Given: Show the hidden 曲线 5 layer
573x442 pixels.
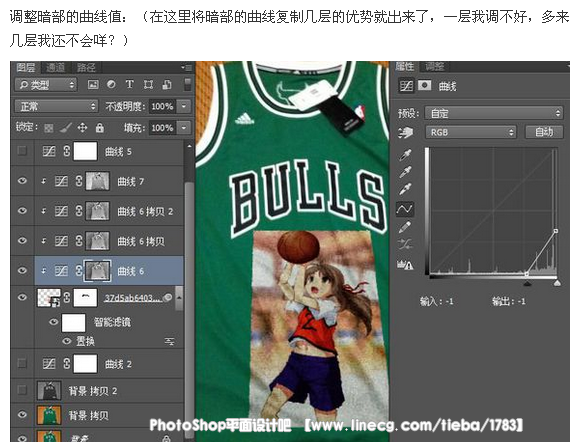Looking at the screenshot, I should (x=22, y=151).
